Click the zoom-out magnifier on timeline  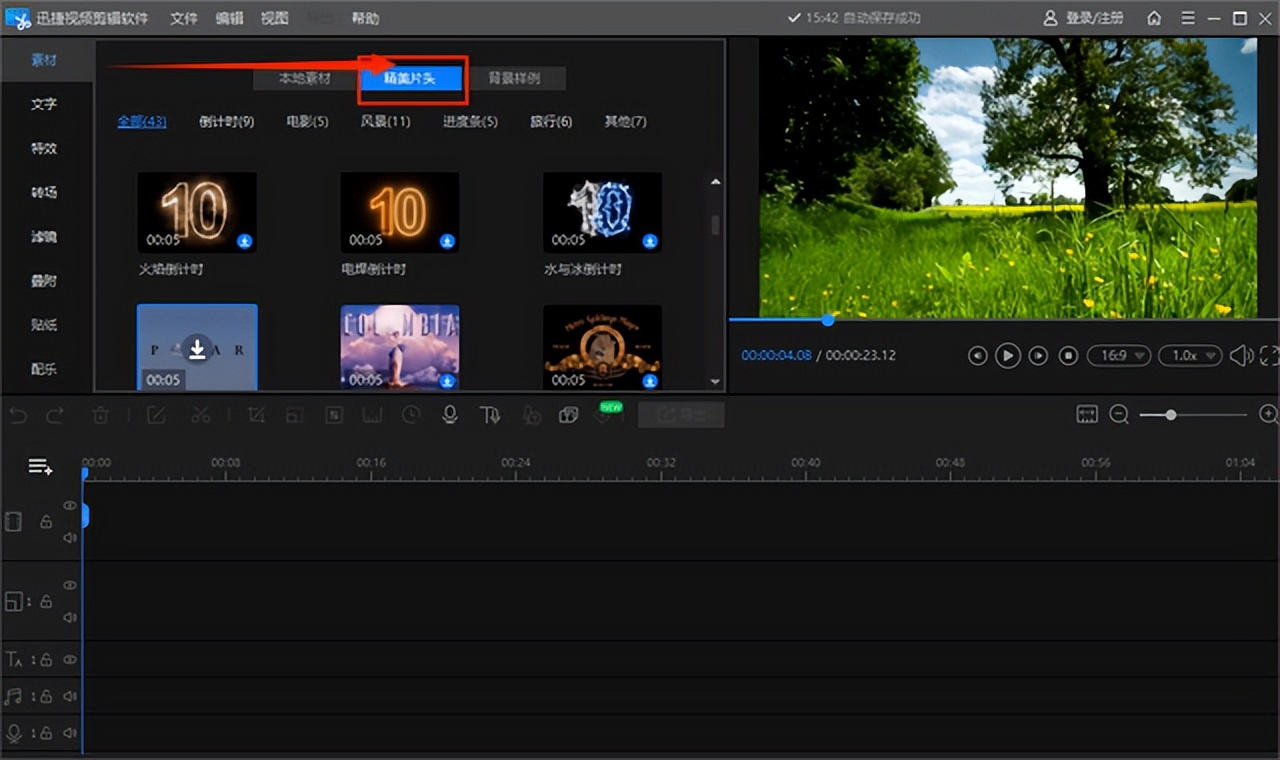[x=1119, y=415]
